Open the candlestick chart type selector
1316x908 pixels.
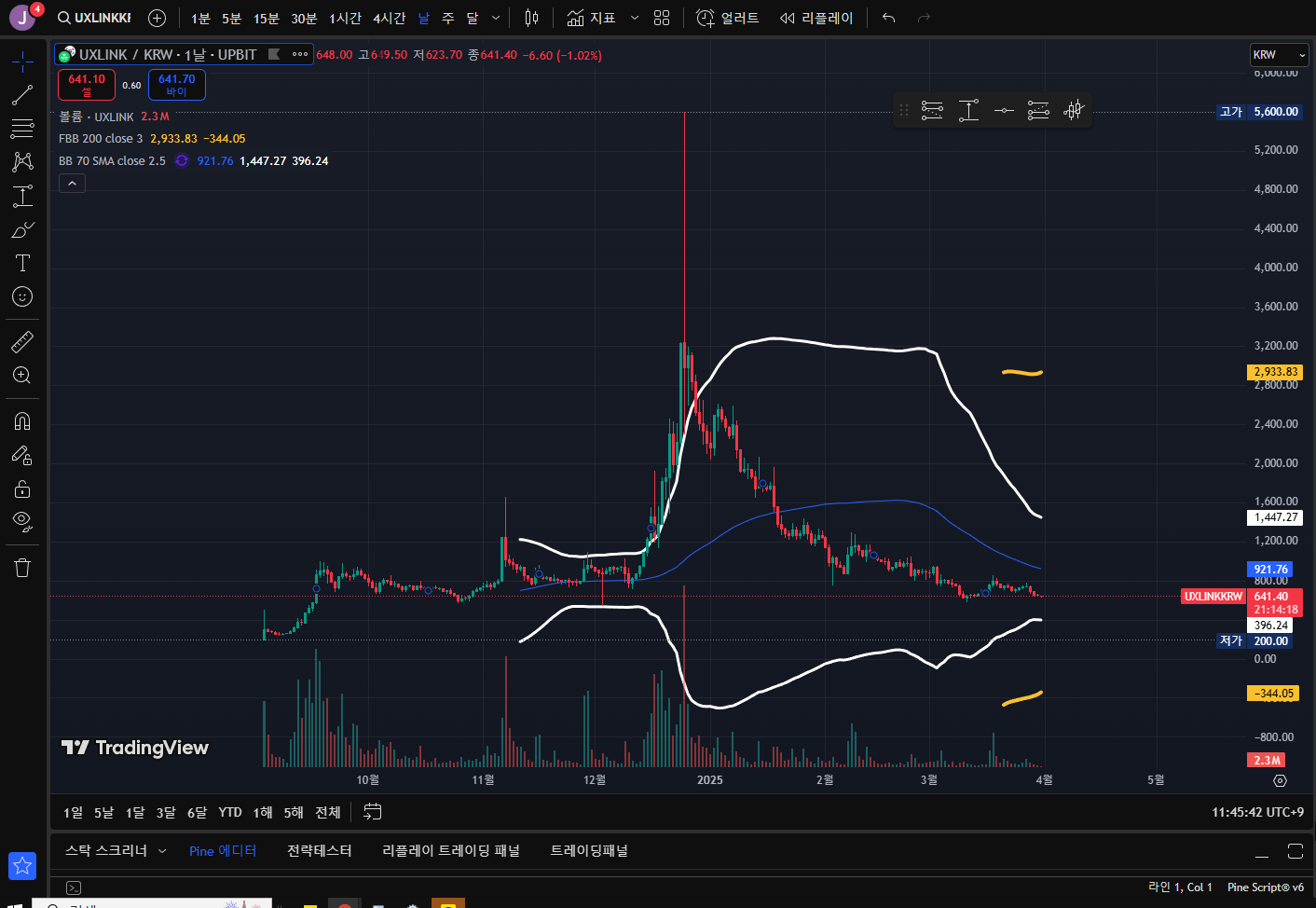[x=531, y=18]
